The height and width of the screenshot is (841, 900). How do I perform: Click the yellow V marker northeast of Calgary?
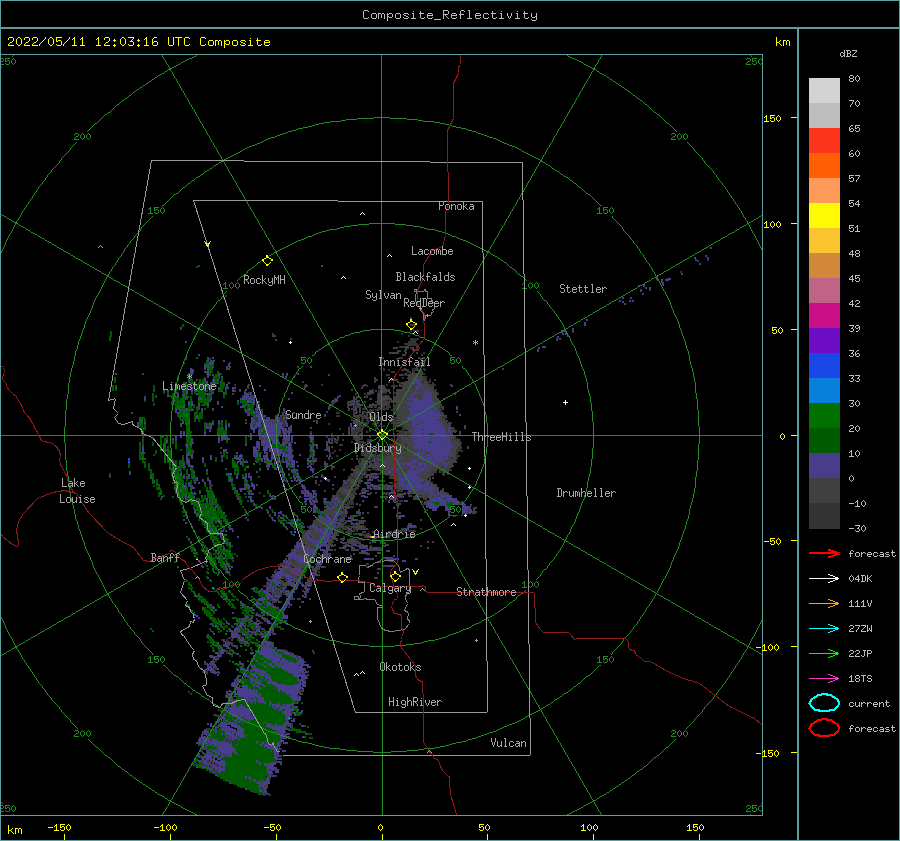click(416, 572)
